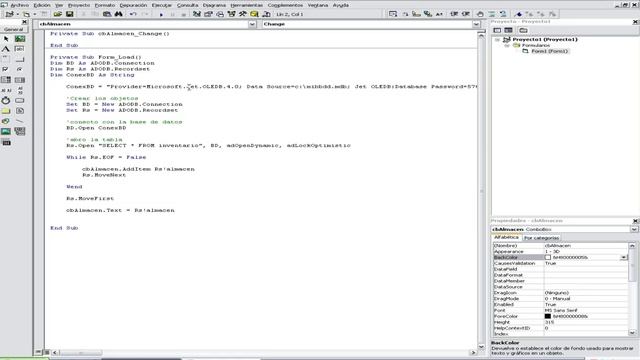This screenshot has height=360, width=640.
Task: Open the Add Form dropdown arrow
Action: point(35,14)
